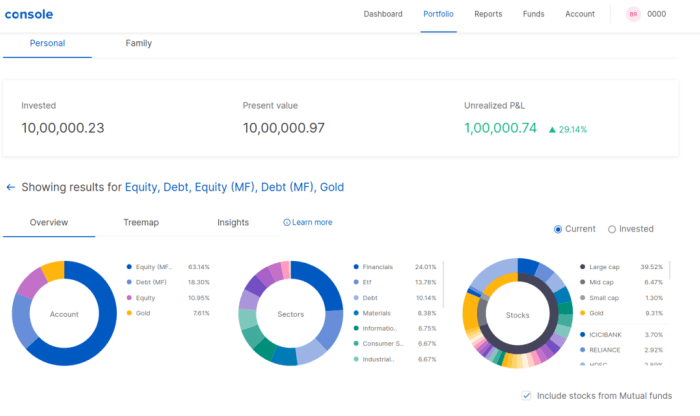Toggle Include stocks from Mutual funds checkbox

click(526, 395)
